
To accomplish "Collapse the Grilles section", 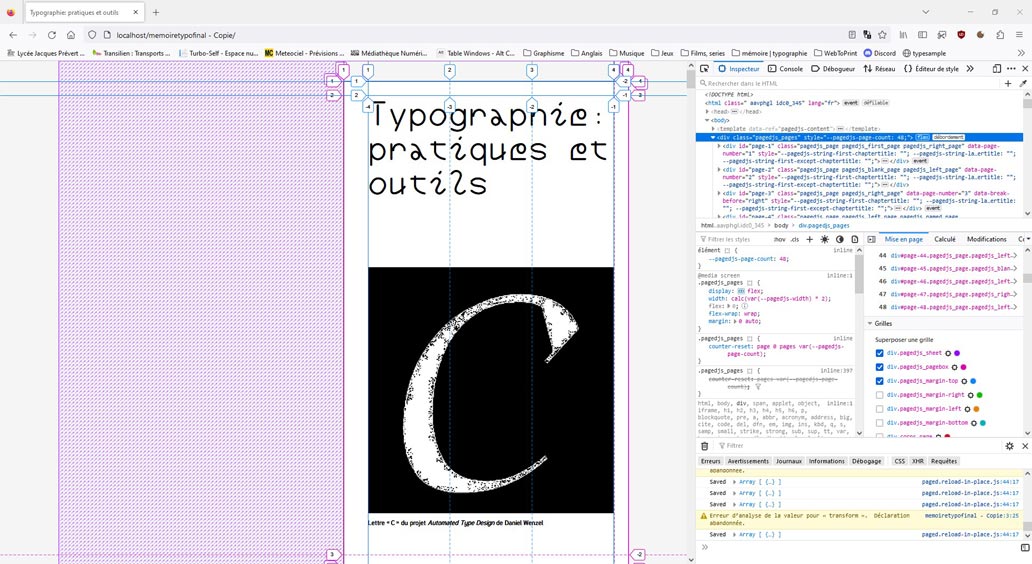I will click(870, 324).
